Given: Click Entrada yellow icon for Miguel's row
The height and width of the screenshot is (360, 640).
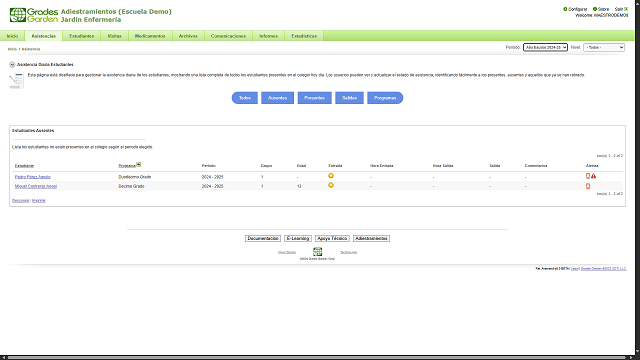Looking at the screenshot, I should coord(331,185).
